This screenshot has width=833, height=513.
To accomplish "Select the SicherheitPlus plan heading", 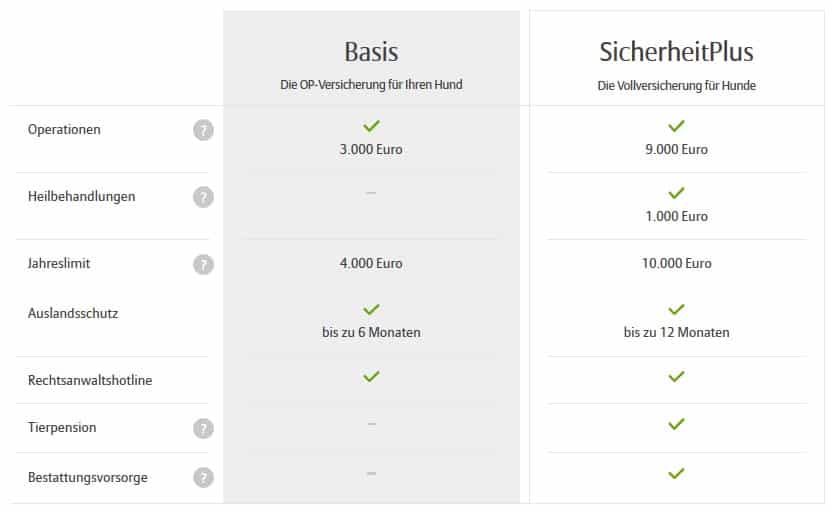I will pos(676,52).
